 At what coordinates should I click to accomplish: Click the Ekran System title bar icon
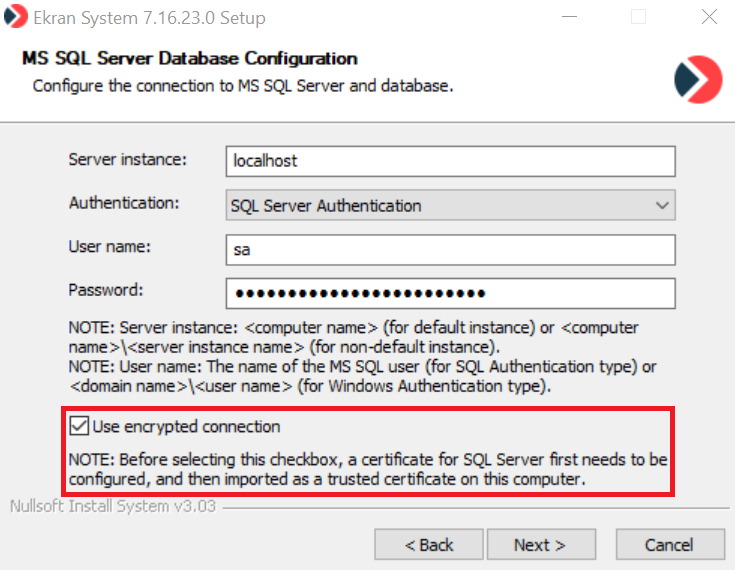[16, 18]
